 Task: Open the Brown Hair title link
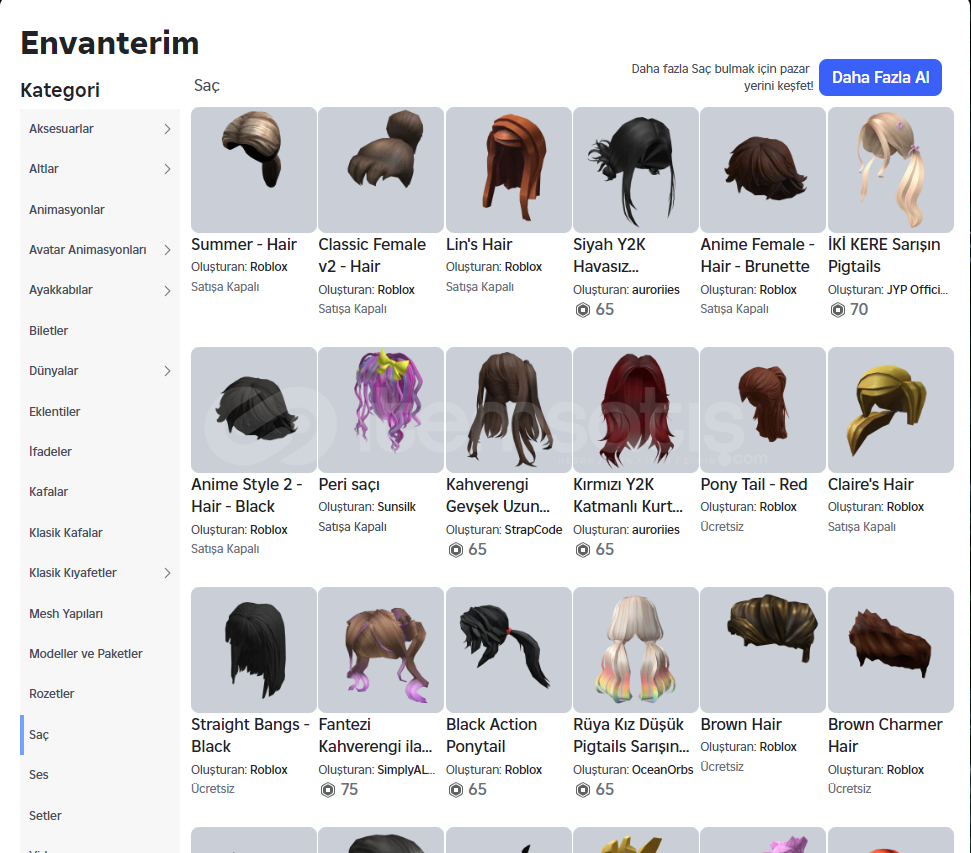pos(741,724)
